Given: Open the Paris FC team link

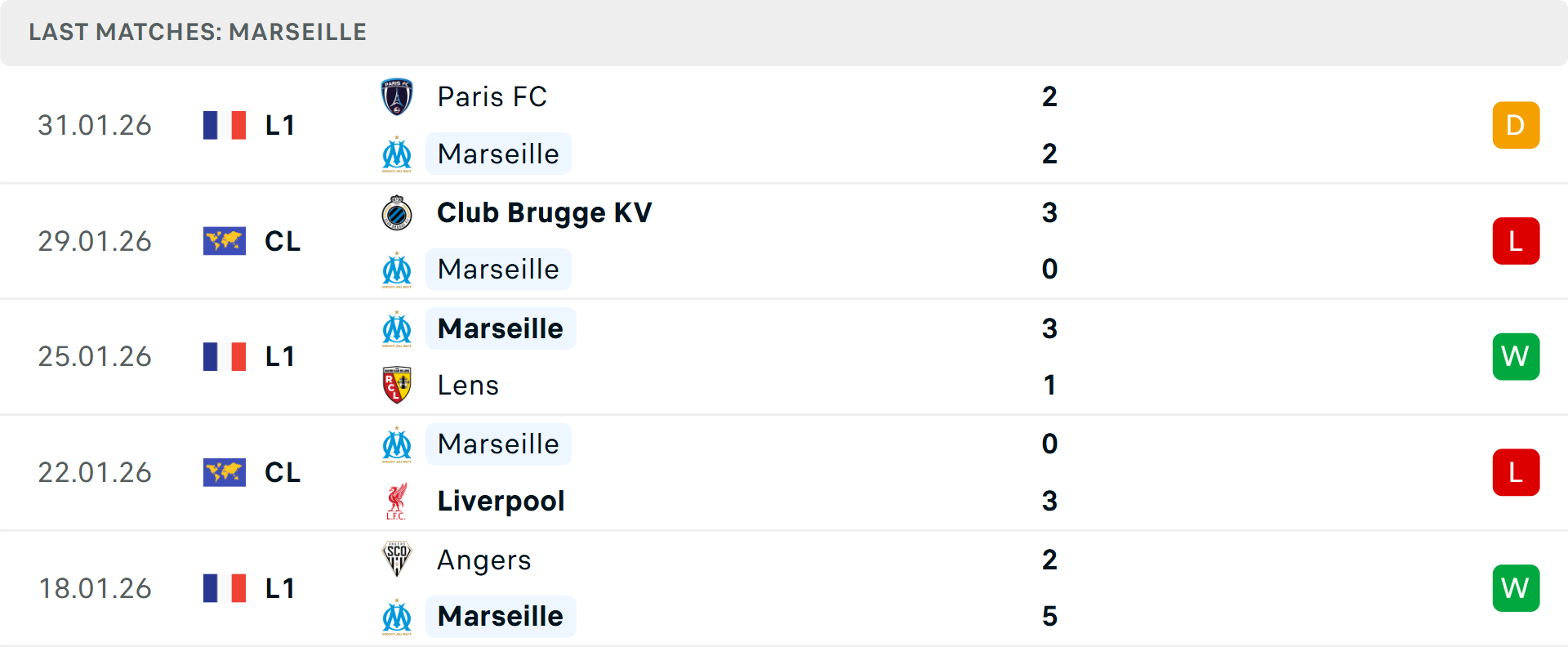Looking at the screenshot, I should coord(492,97).
